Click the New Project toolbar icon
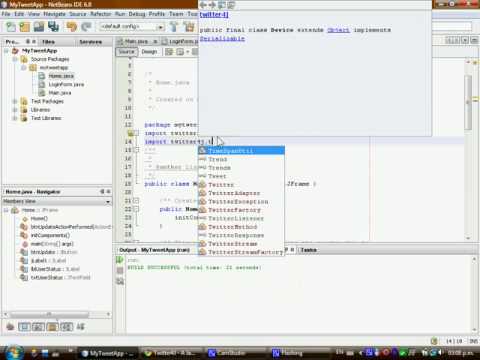This screenshot has height=360, width=480. click(25, 27)
